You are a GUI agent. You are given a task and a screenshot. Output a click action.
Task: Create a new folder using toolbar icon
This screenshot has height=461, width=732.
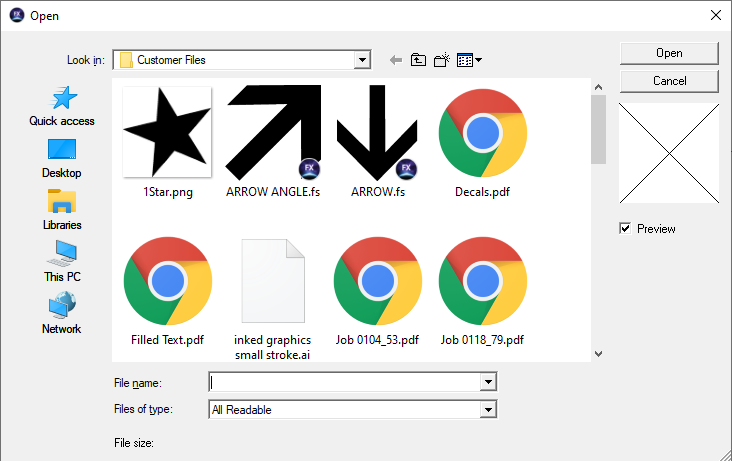[441, 60]
